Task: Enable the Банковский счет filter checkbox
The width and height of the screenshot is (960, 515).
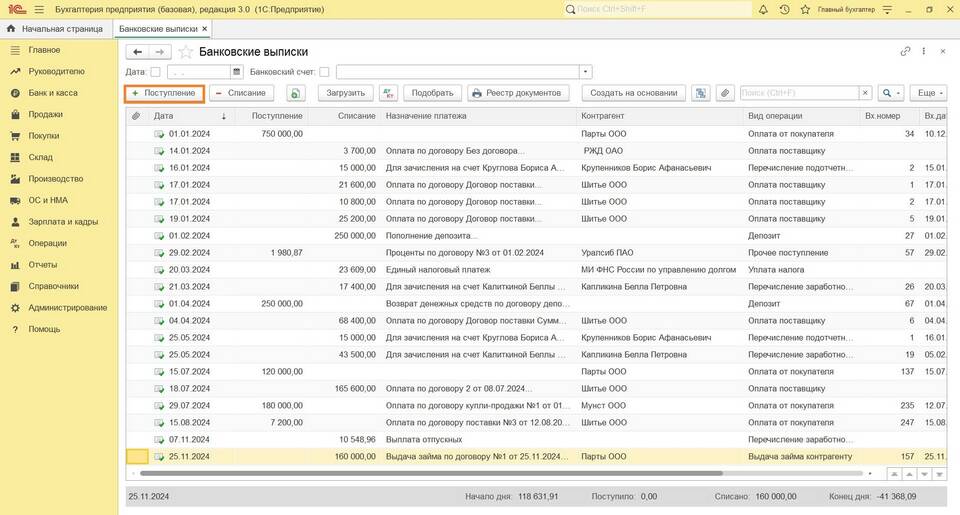Action: coord(324,72)
